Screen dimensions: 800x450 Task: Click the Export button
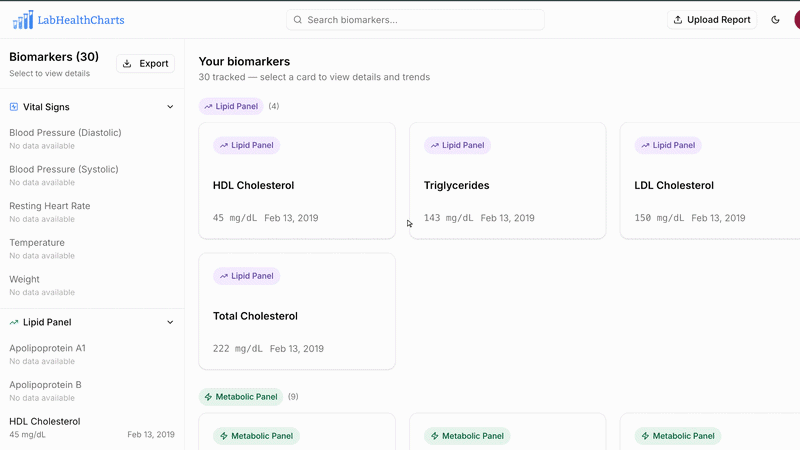point(145,63)
